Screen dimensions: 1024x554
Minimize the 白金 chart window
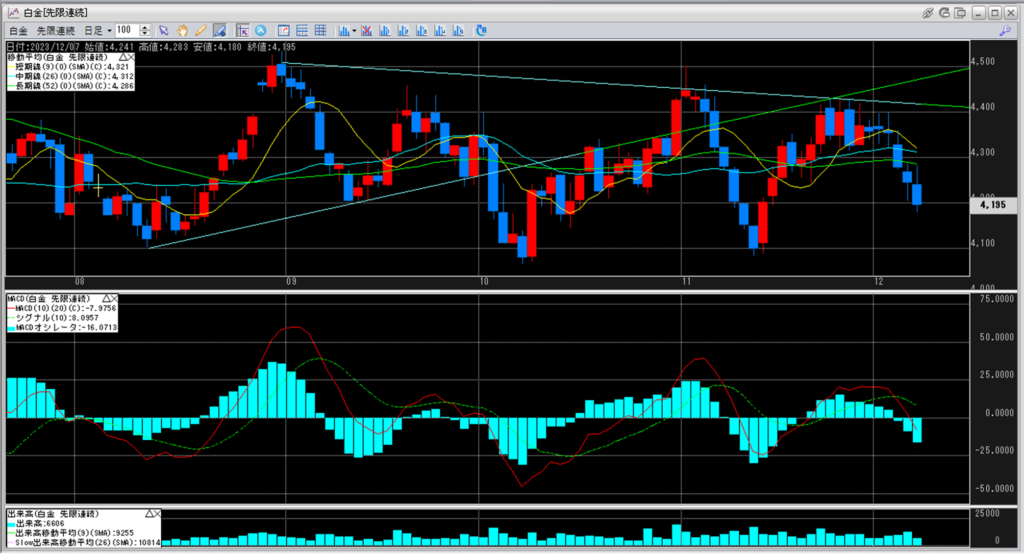978,13
